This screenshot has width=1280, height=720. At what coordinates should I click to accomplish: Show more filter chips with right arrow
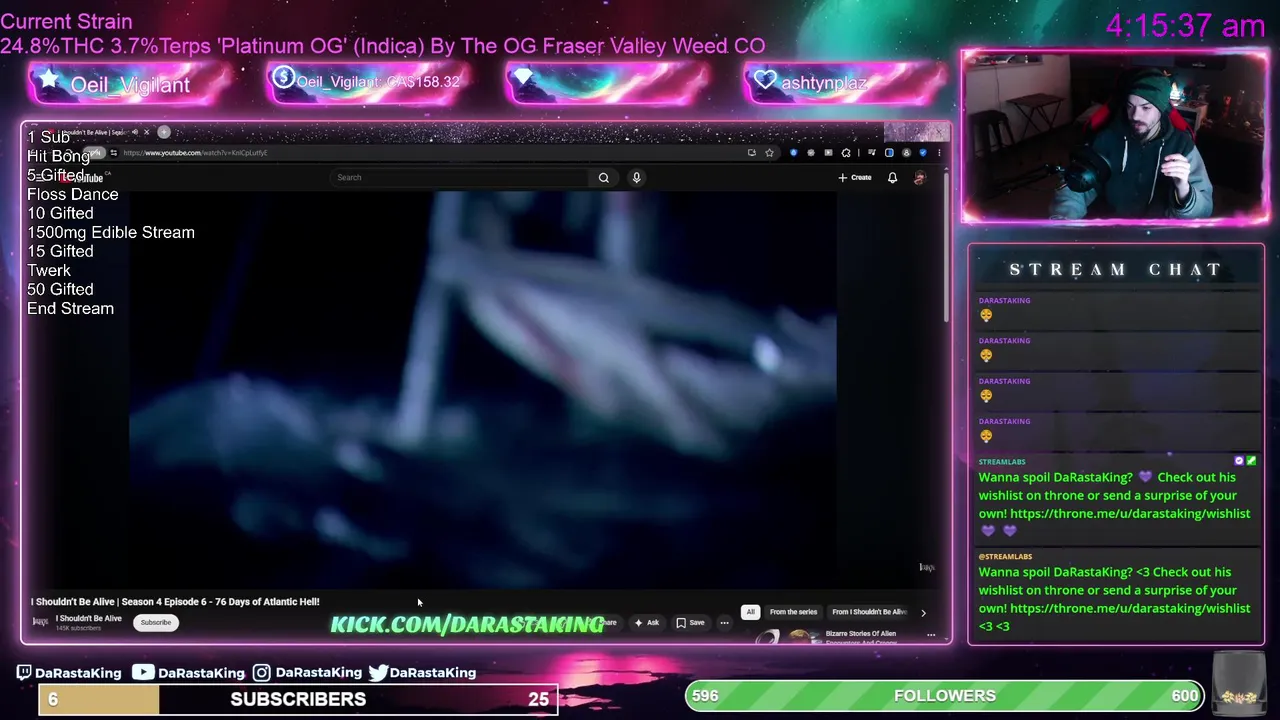coord(923,612)
